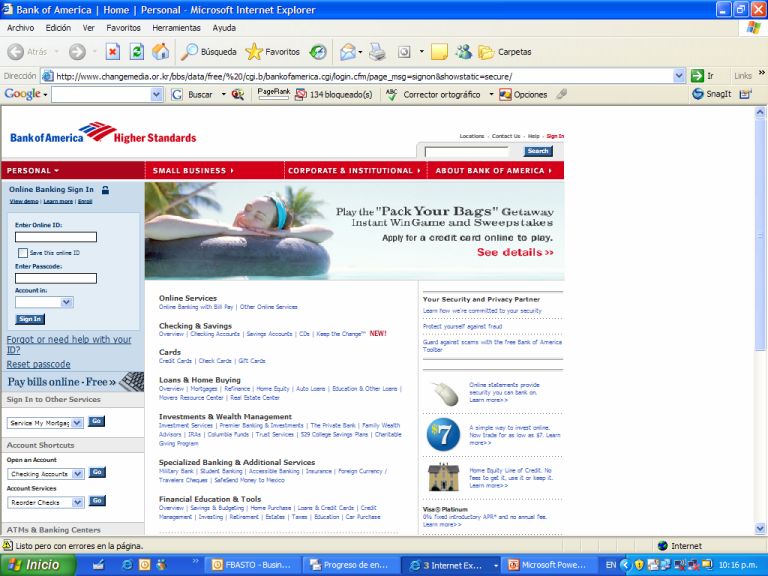768x576 pixels.
Task: Click the $7 blue circle icon
Action: pos(443,434)
